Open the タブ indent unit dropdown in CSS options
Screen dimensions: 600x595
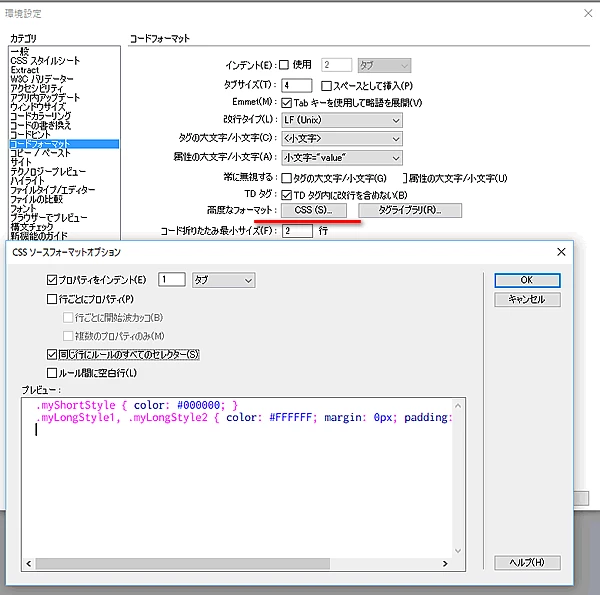click(223, 280)
